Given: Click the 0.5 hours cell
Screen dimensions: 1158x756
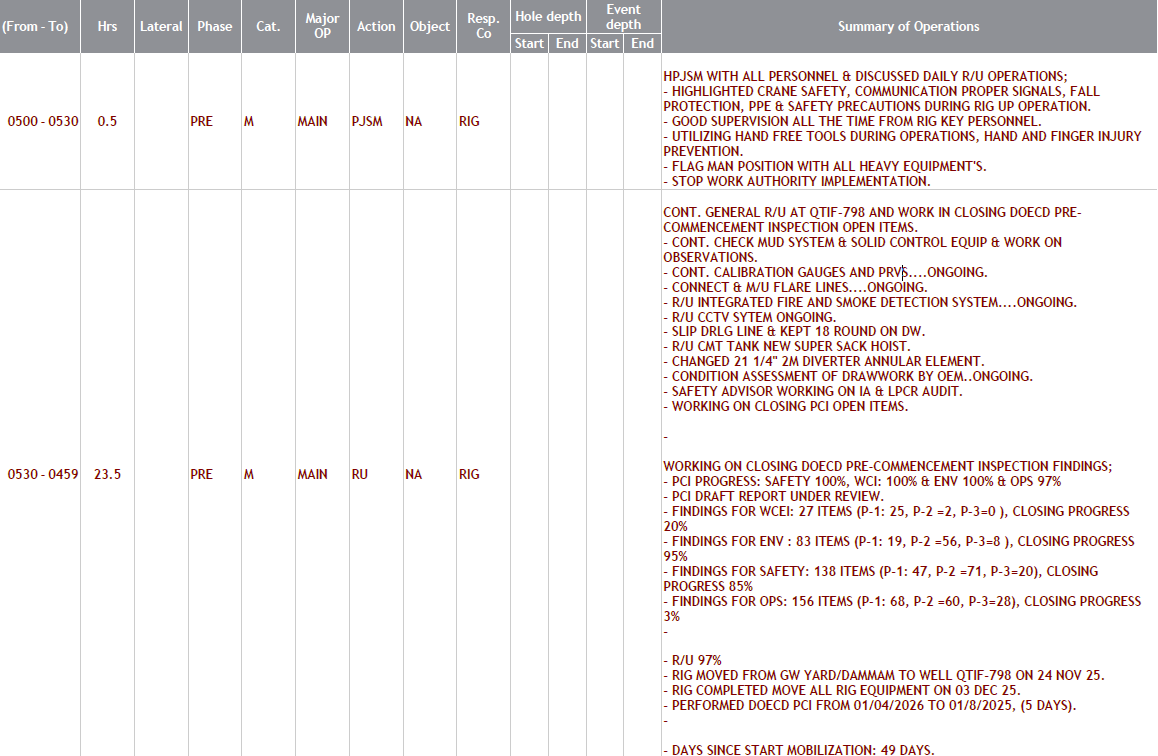Looking at the screenshot, I should point(107,122).
